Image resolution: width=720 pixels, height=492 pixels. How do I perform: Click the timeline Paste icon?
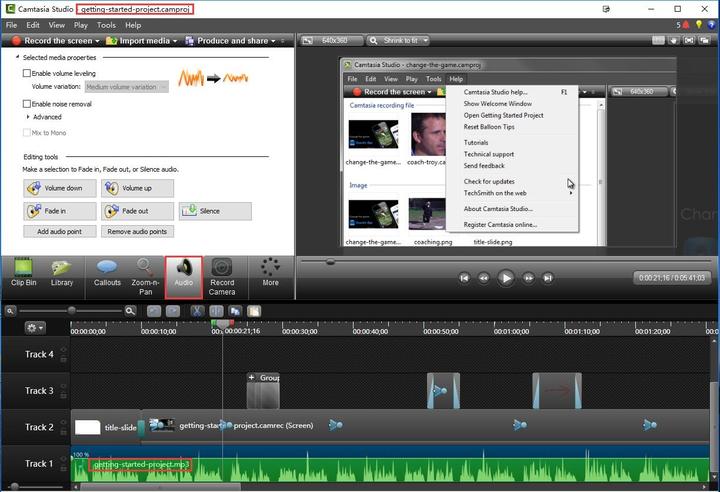click(x=254, y=311)
